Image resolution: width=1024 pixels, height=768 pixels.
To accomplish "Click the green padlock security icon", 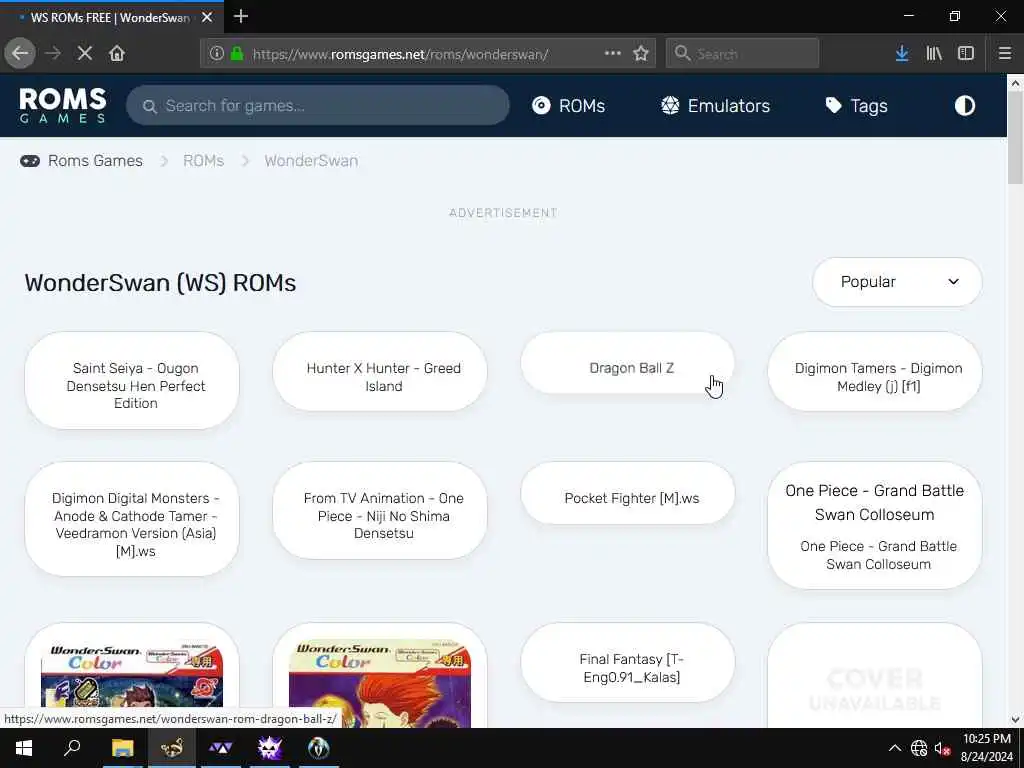I will (237, 54).
